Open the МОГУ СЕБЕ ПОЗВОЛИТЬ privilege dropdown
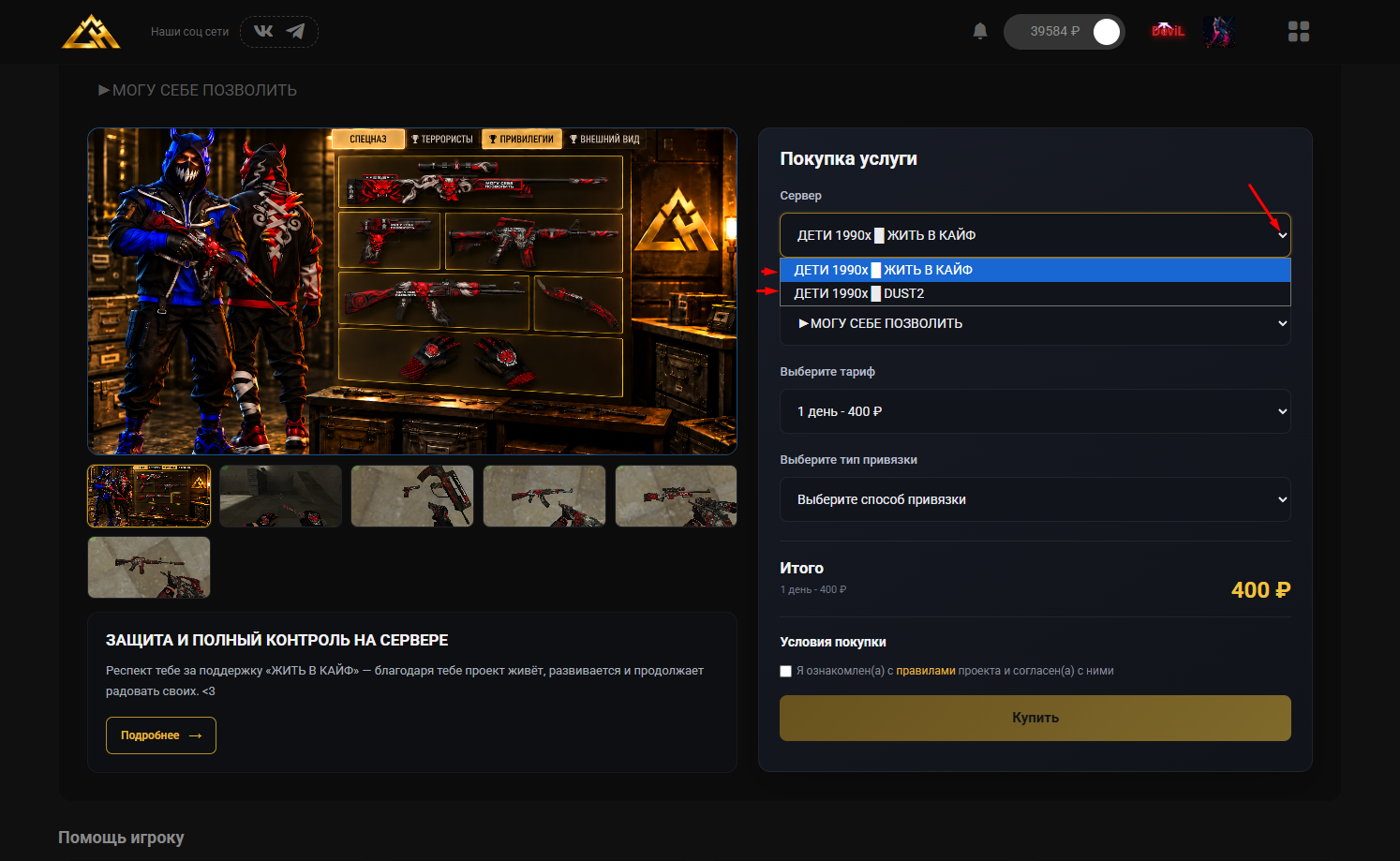Viewport: 1400px width, 861px height. pyautogui.click(x=1035, y=324)
